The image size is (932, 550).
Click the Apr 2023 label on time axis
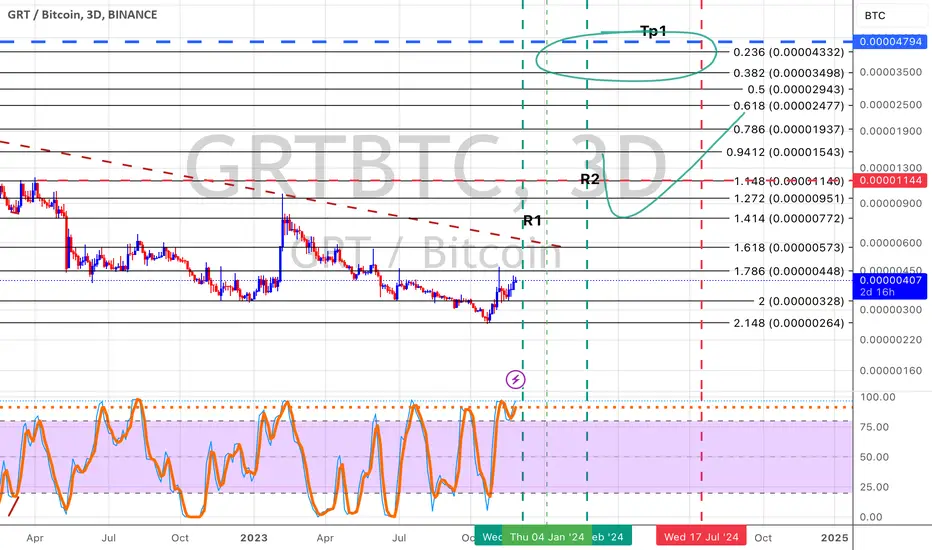coord(325,538)
